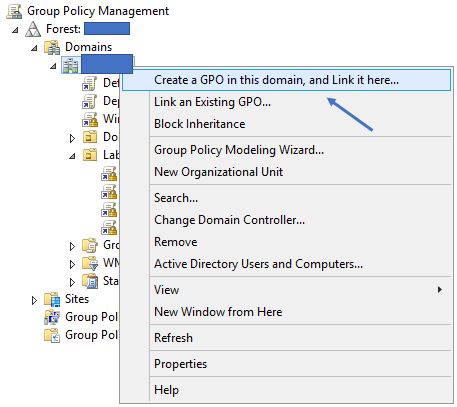Viewport: 457px width, 407px height.
Task: Click the Group Policy Management root icon
Action: [14, 11]
